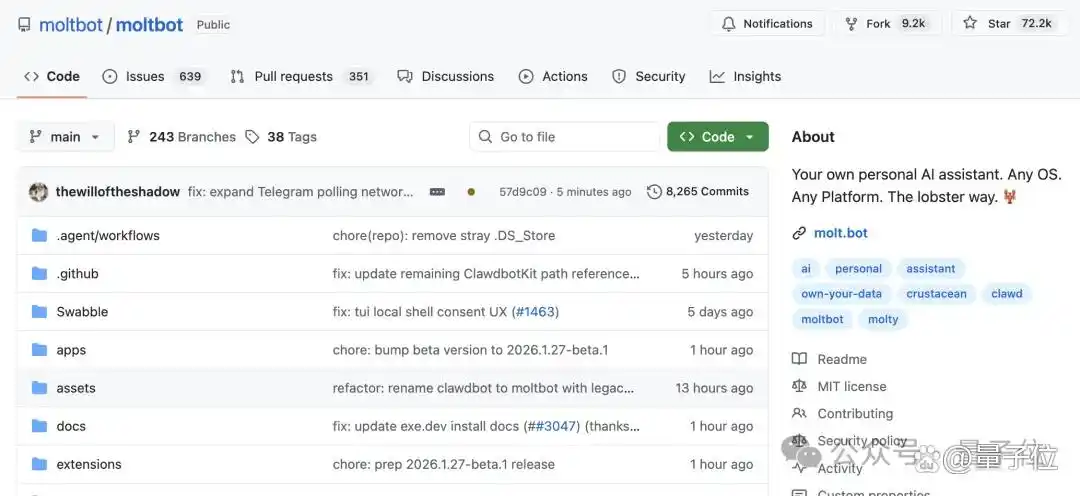Open the main branch dropdown
The width and height of the screenshot is (1080, 496).
65,136
